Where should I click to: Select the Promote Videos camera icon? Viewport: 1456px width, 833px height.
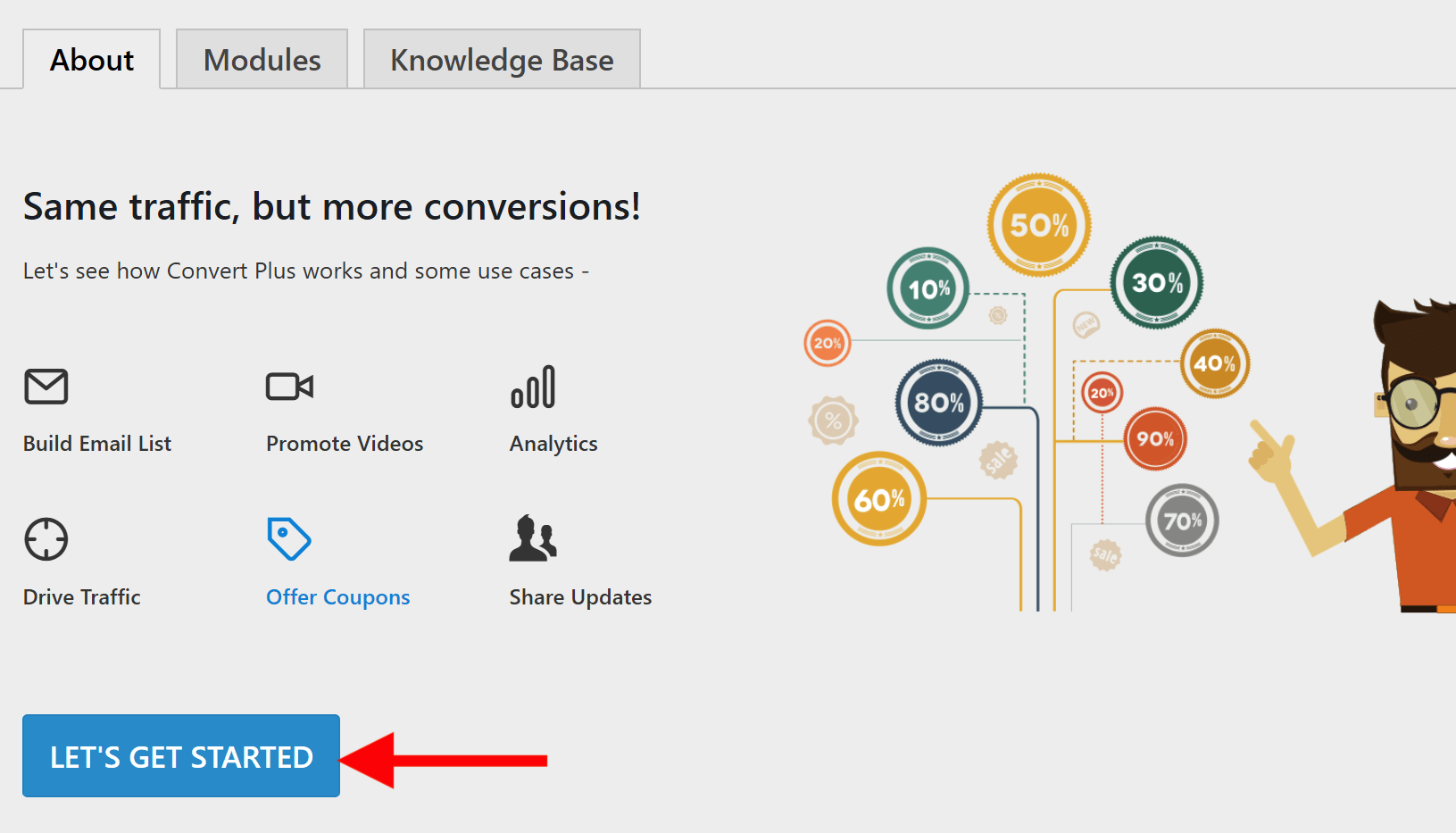tap(289, 386)
